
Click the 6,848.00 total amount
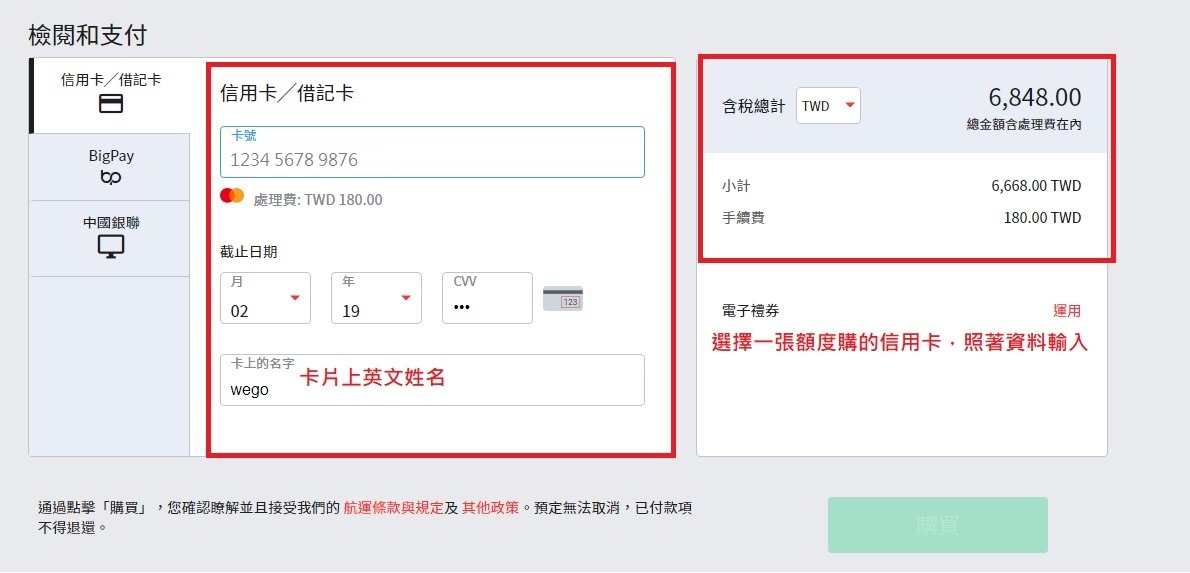[x=1034, y=97]
